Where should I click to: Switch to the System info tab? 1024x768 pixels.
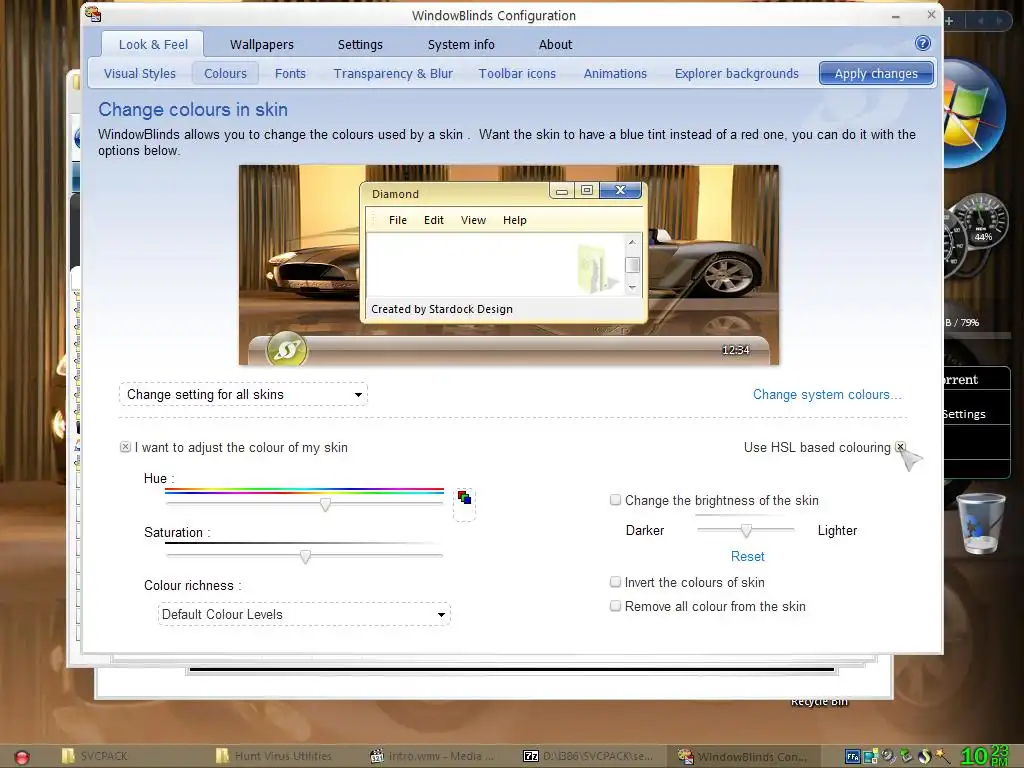click(x=461, y=44)
